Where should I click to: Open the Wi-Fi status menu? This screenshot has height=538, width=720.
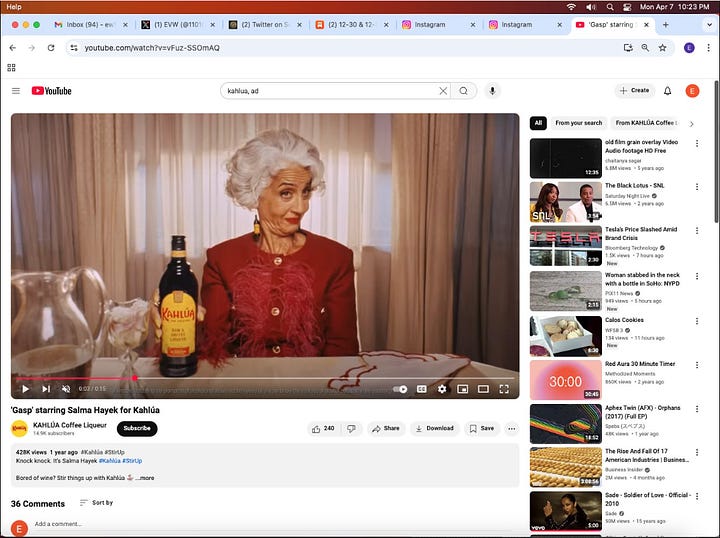coord(571,7)
